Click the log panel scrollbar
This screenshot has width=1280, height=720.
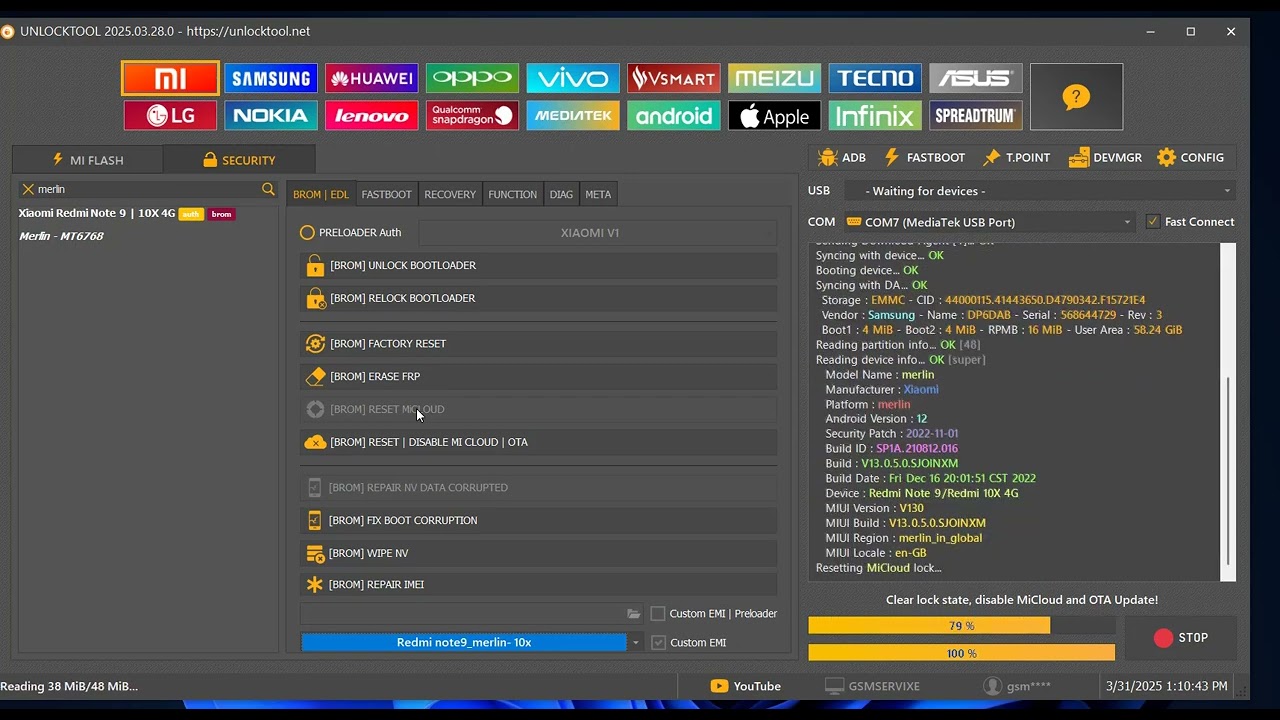click(x=1228, y=412)
